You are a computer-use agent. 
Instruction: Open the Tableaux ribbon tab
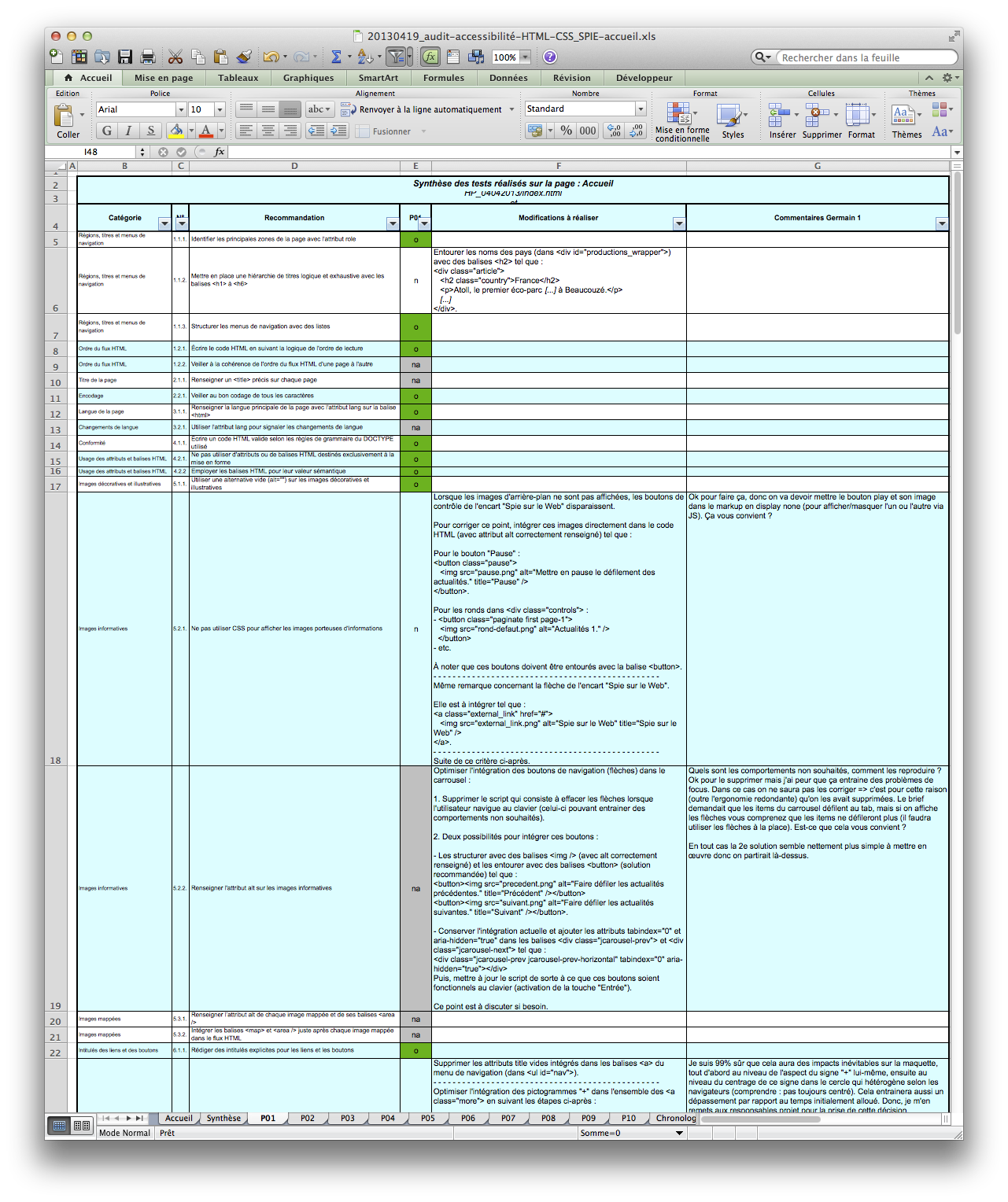click(238, 78)
